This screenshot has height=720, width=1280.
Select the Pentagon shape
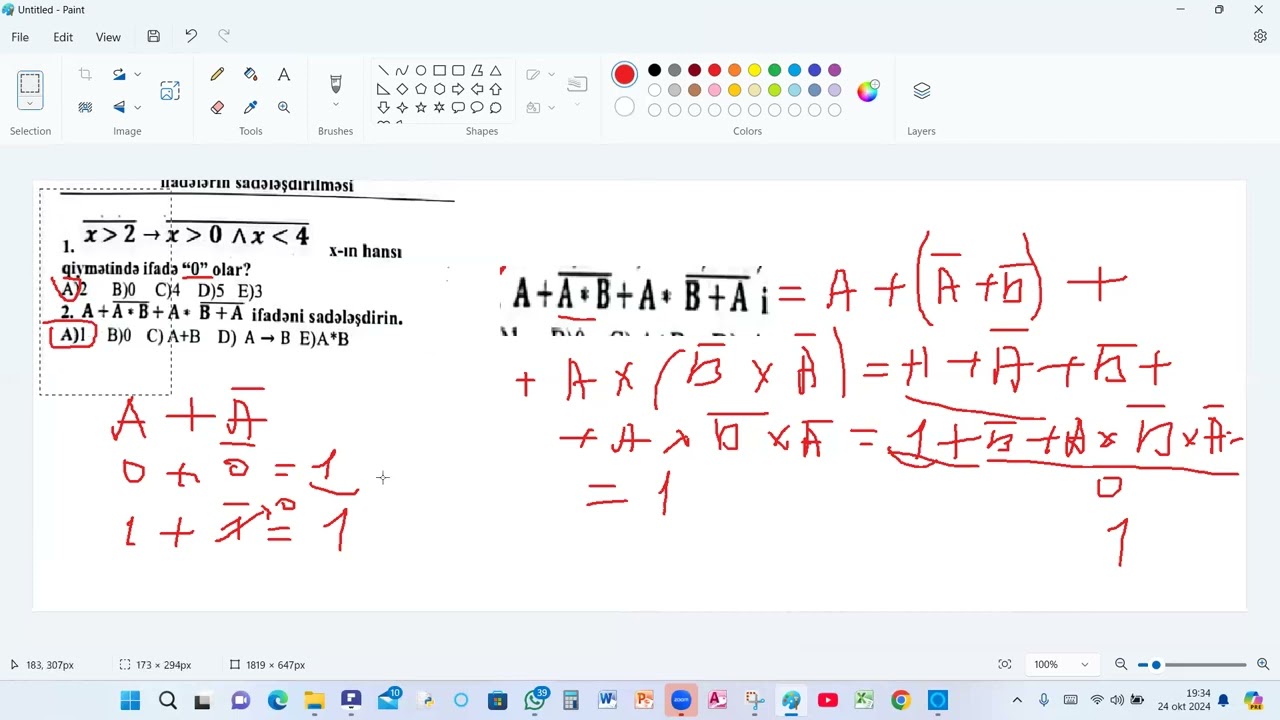[x=421, y=89]
